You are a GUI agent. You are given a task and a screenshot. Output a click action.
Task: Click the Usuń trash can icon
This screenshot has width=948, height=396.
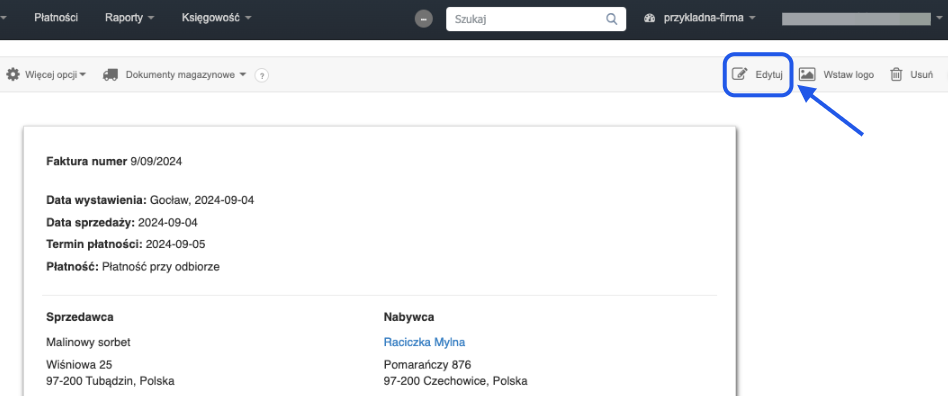coord(896,74)
